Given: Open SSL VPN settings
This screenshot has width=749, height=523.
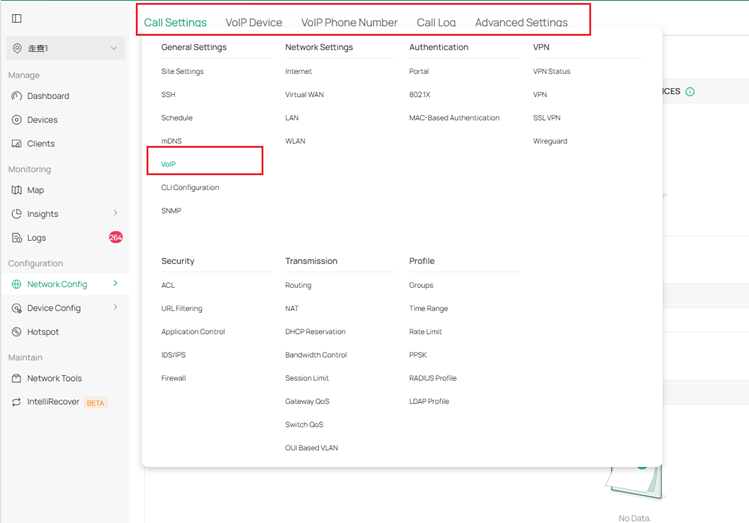Looking at the screenshot, I should tap(547, 118).
